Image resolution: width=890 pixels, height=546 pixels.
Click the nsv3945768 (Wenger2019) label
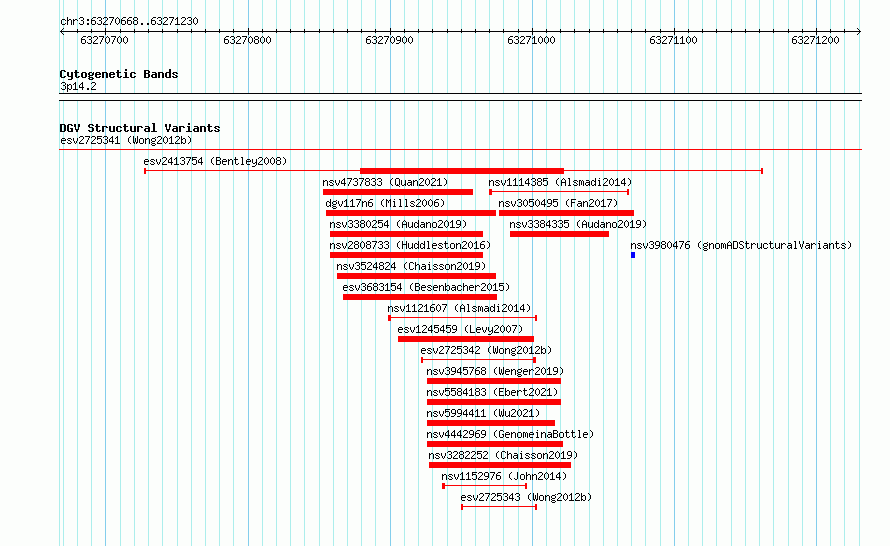[495, 371]
